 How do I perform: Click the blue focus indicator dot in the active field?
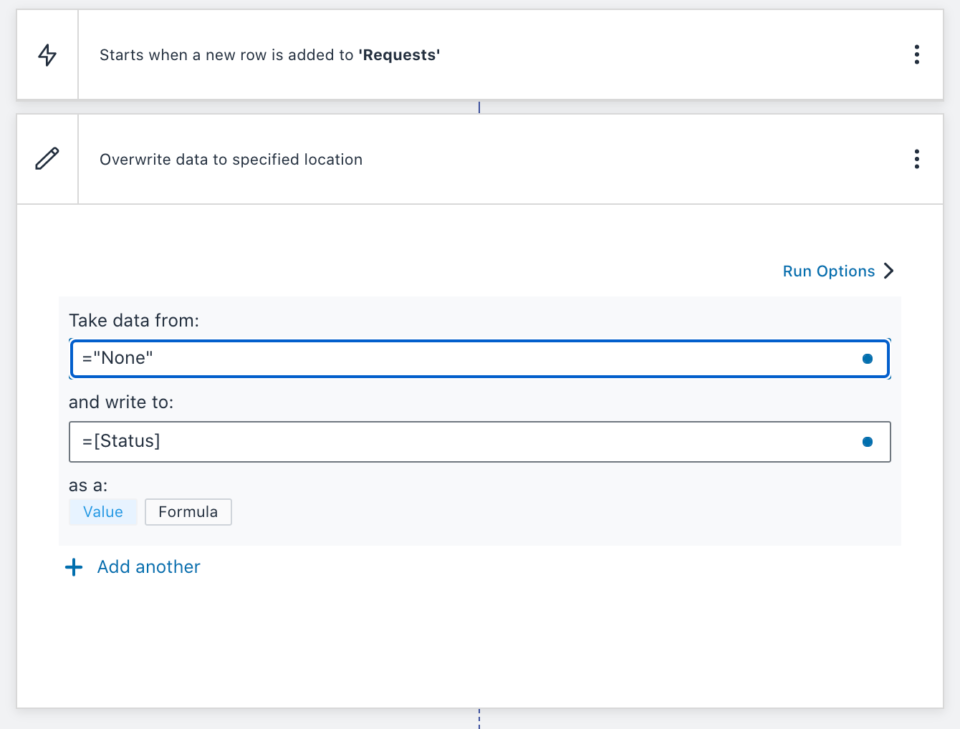tap(867, 358)
